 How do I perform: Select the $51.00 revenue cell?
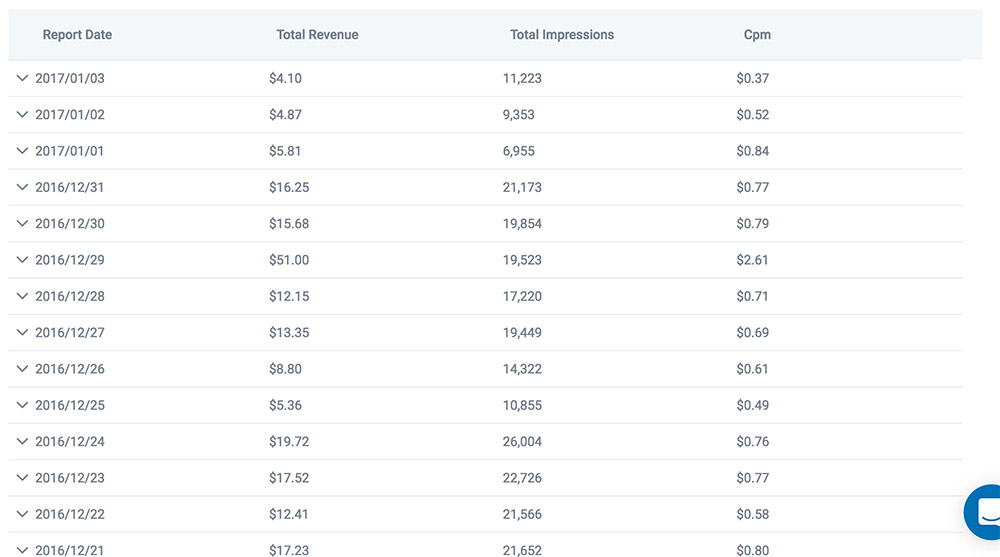point(289,260)
